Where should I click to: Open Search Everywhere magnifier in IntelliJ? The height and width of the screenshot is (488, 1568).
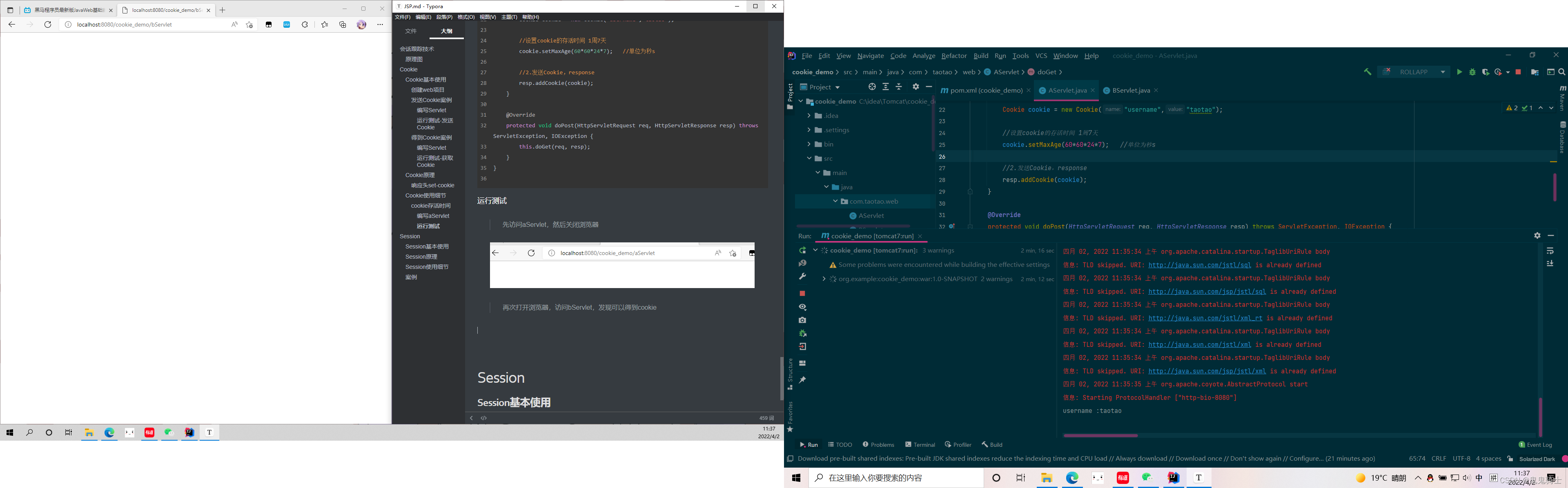click(x=1561, y=72)
